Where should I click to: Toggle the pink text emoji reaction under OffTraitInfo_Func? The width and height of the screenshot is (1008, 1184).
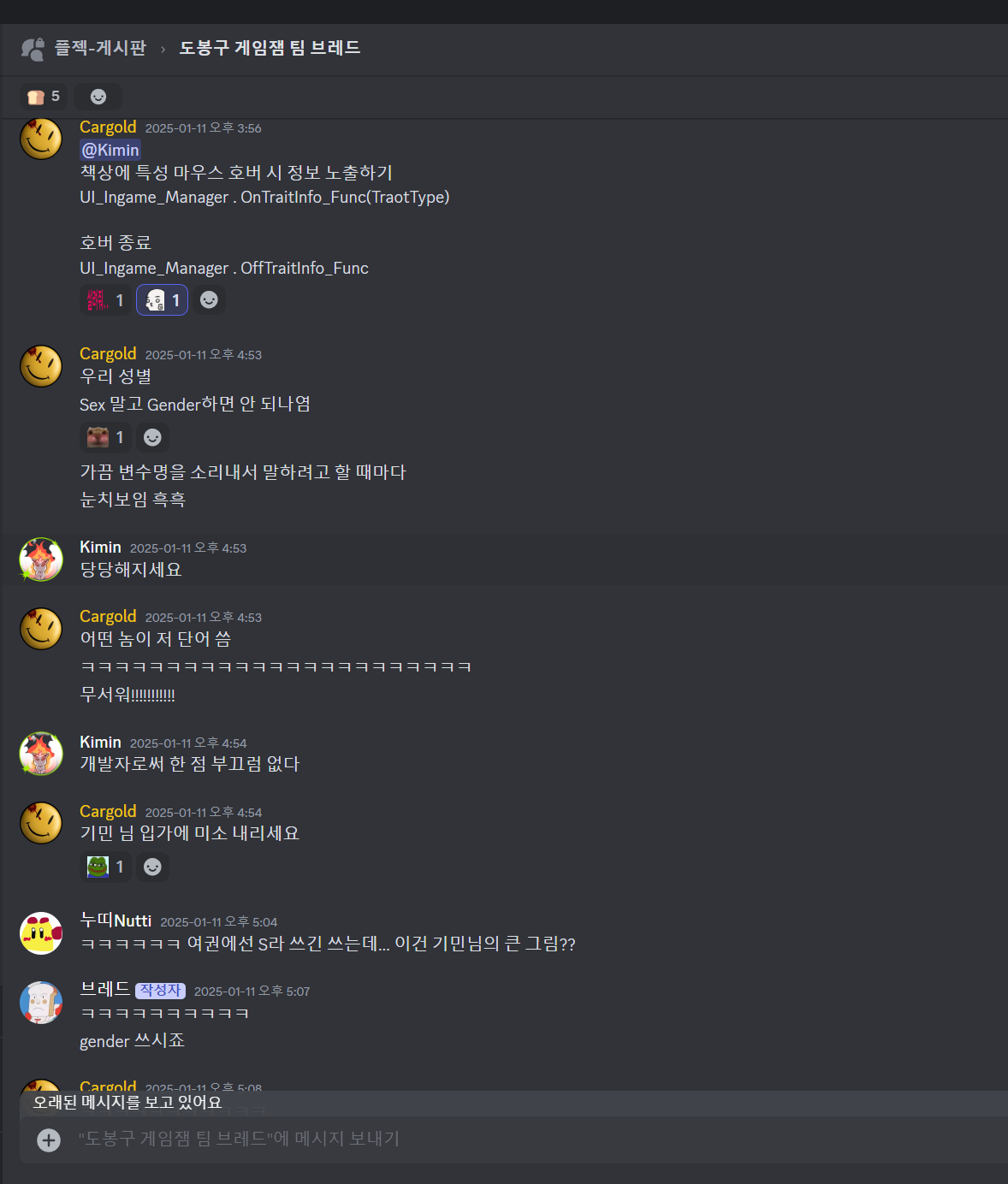pos(105,300)
